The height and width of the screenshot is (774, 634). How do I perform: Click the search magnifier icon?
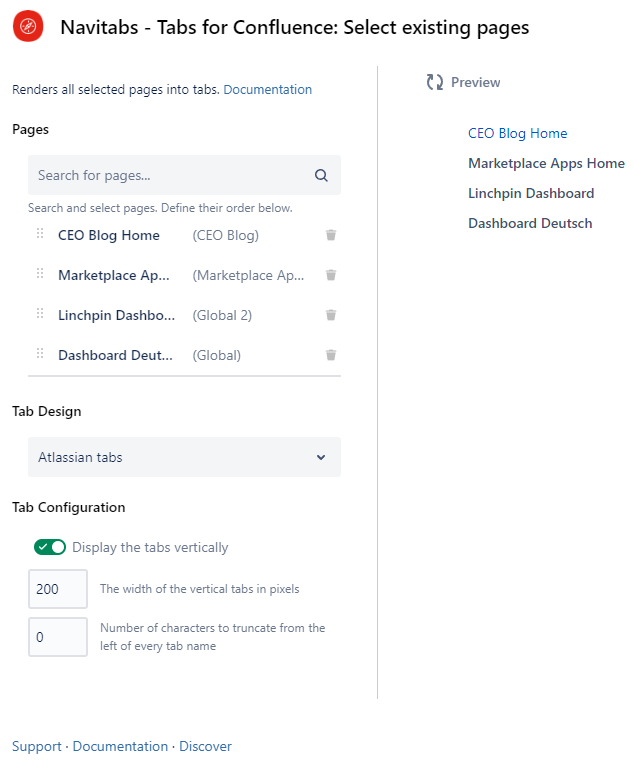321,175
